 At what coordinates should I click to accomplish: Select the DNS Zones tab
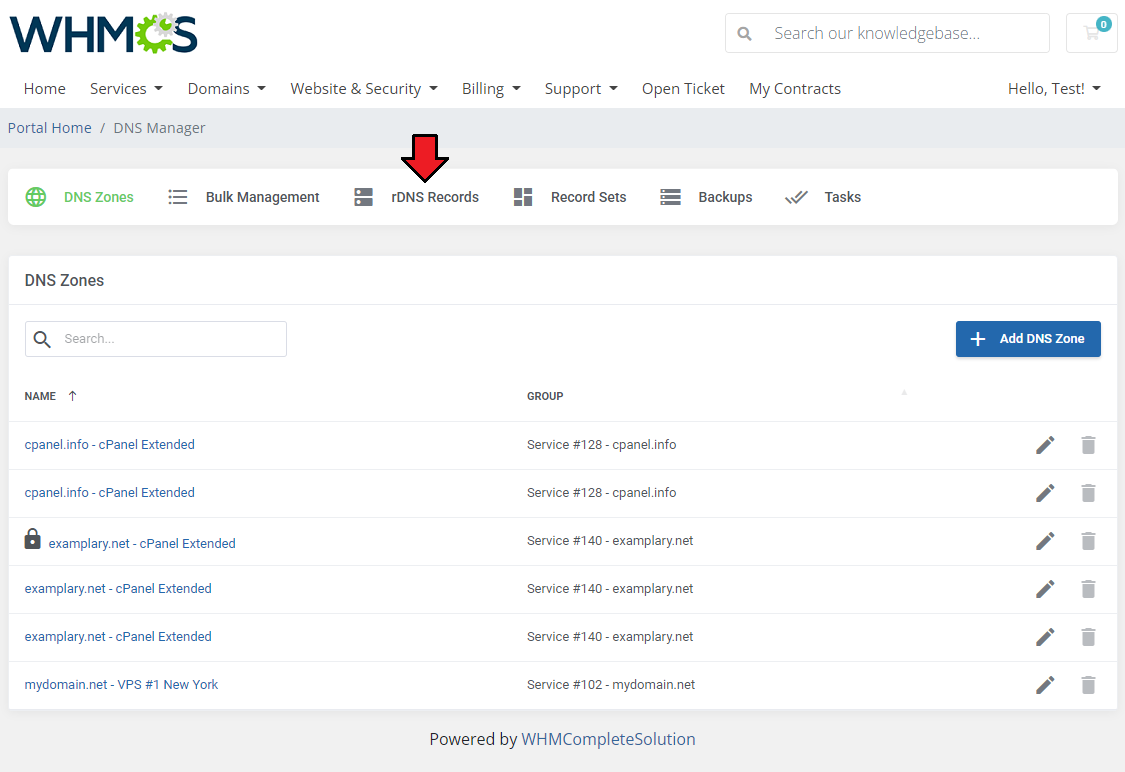[x=80, y=197]
